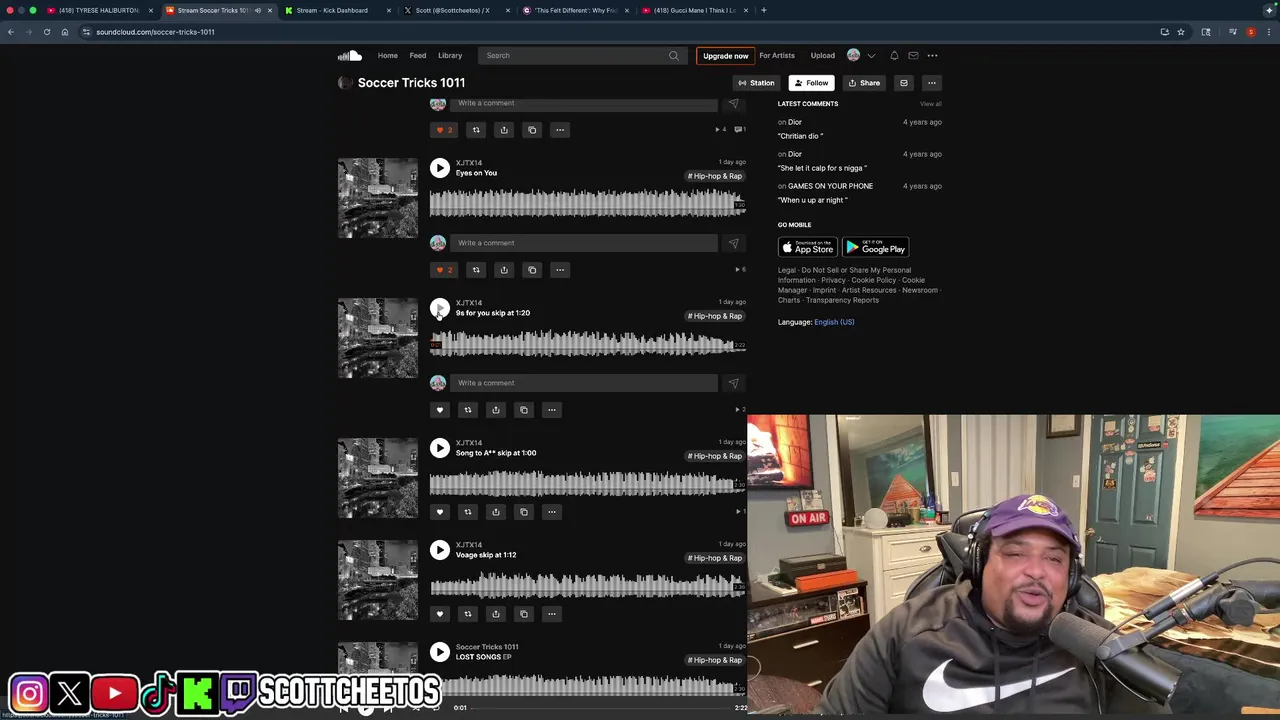Image resolution: width=1280 pixels, height=720 pixels.
Task: Repost the Eyes on You track
Action: 476,270
